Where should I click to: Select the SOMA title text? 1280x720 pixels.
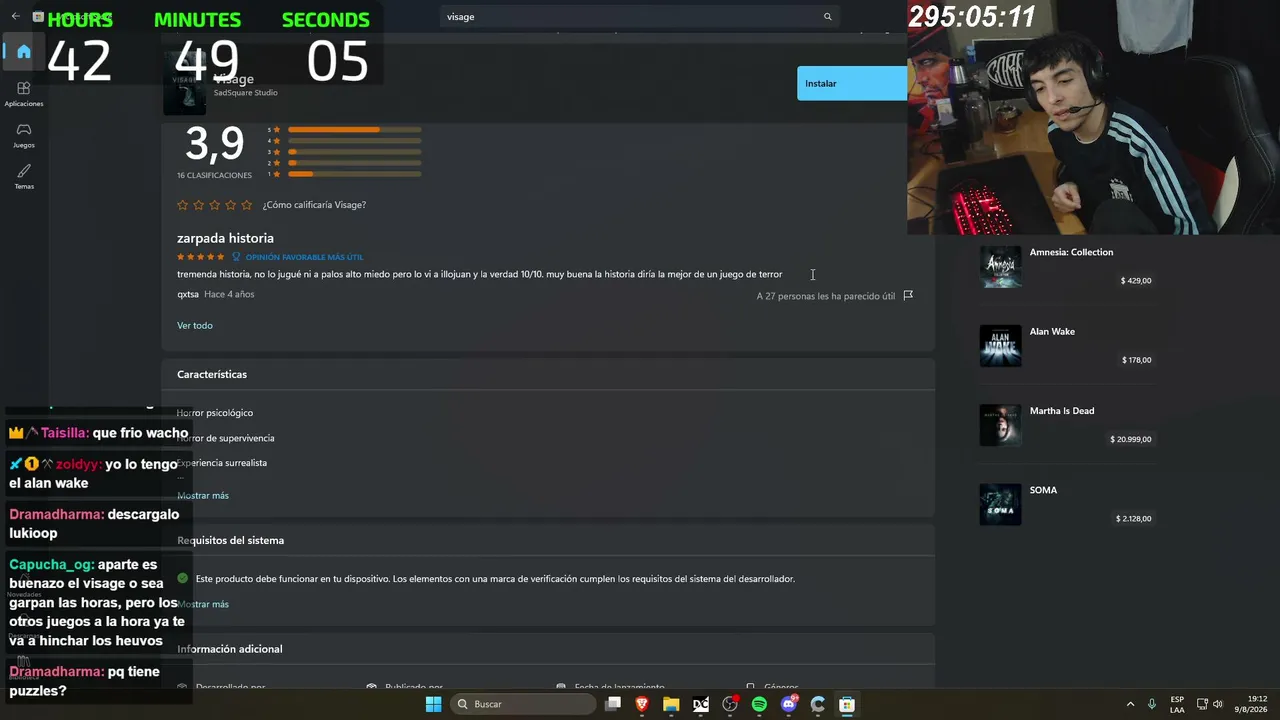[1043, 490]
